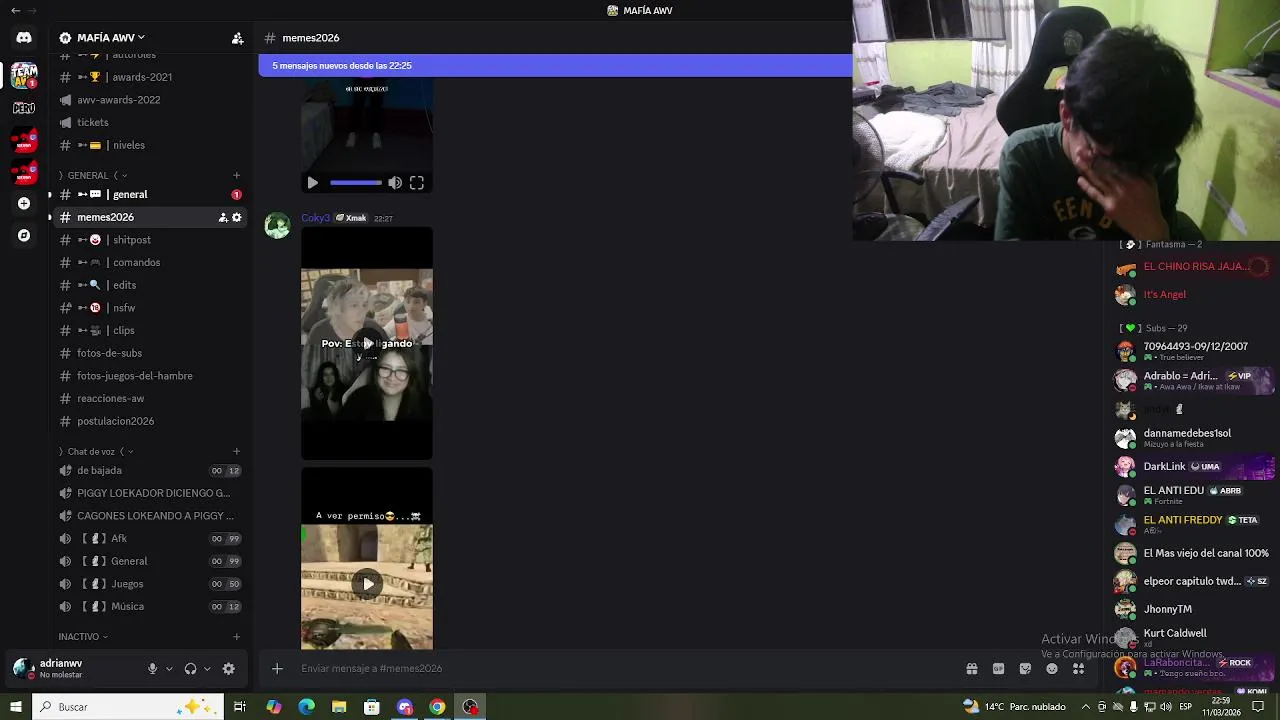Open the sticker picker
This screenshot has width=1280, height=720.
(x=1025, y=669)
